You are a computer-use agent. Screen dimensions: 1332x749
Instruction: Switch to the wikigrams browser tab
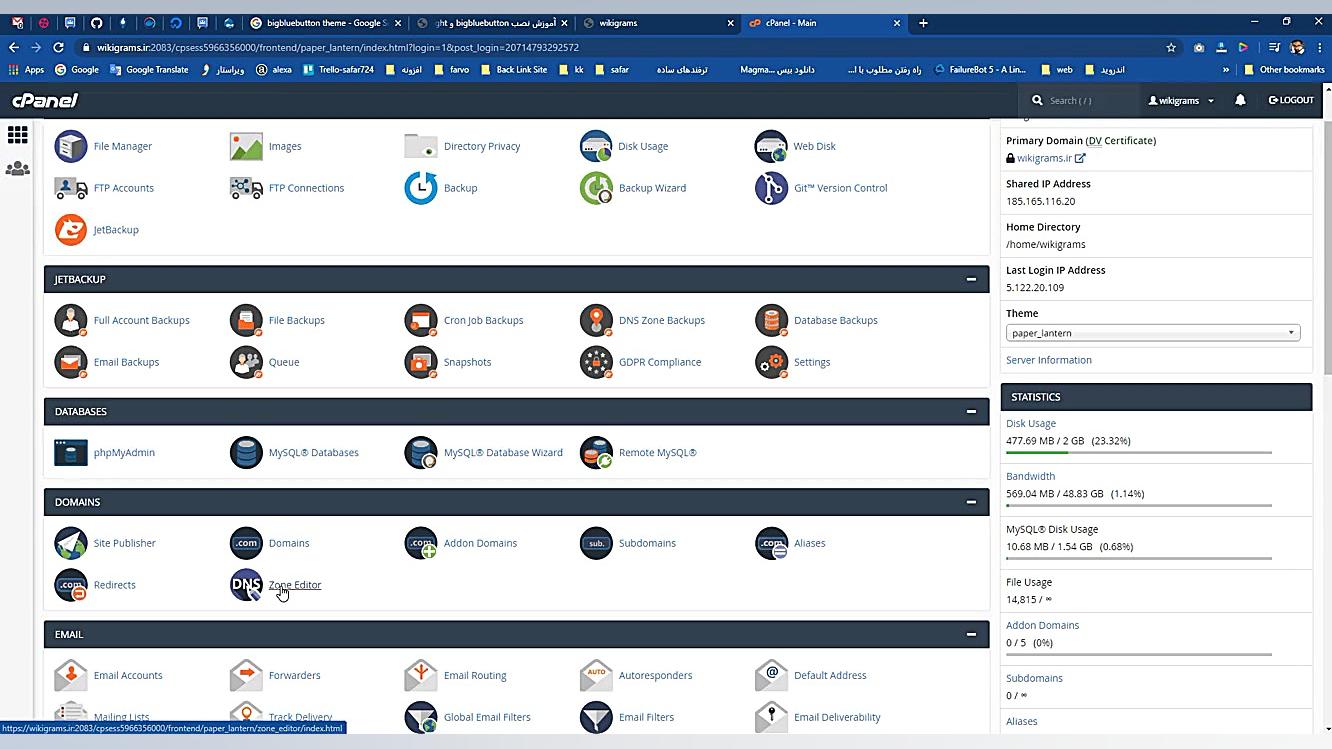point(657,23)
